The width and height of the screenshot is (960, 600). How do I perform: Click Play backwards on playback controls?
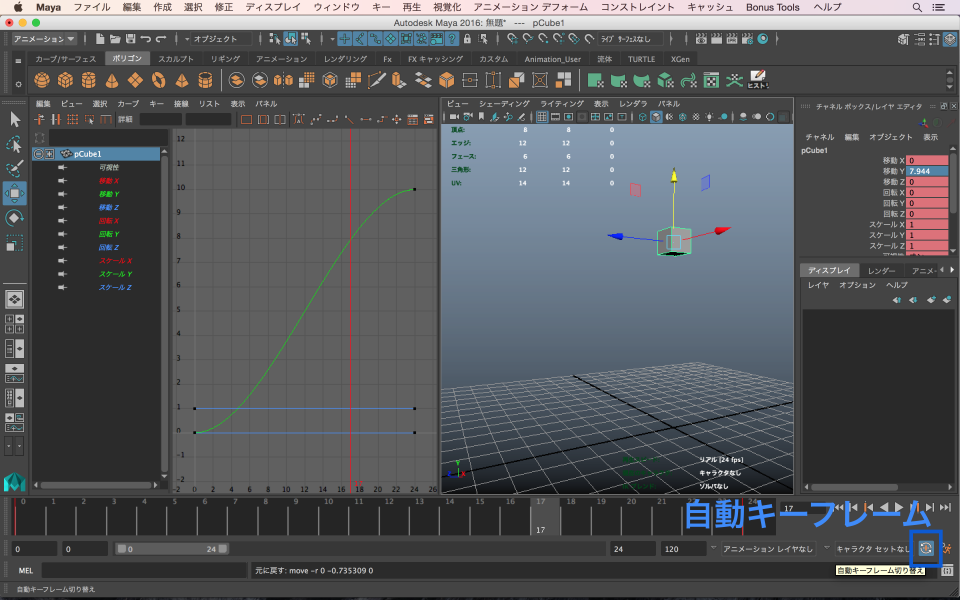pyautogui.click(x=884, y=508)
